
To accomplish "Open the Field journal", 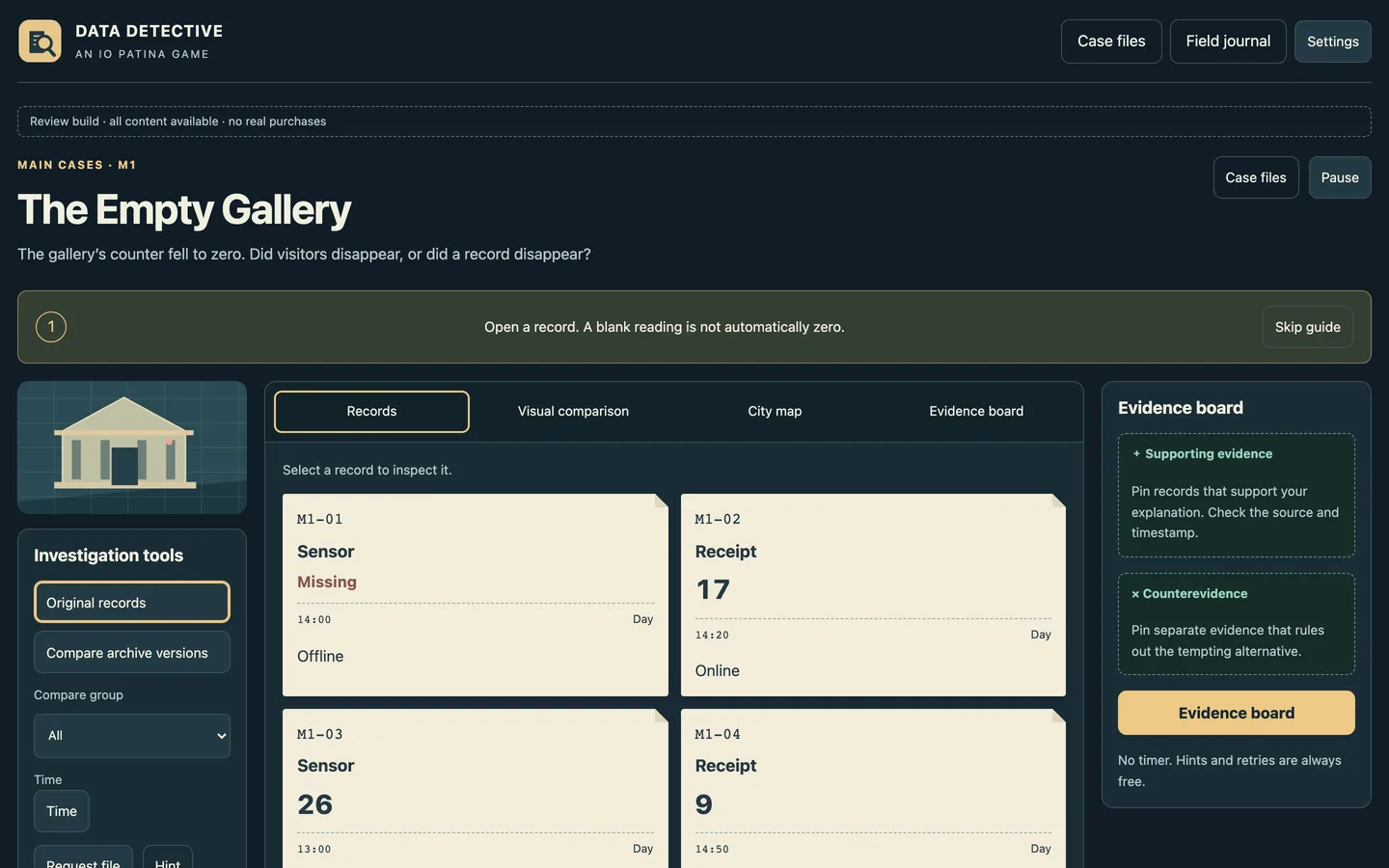I will point(1228,41).
